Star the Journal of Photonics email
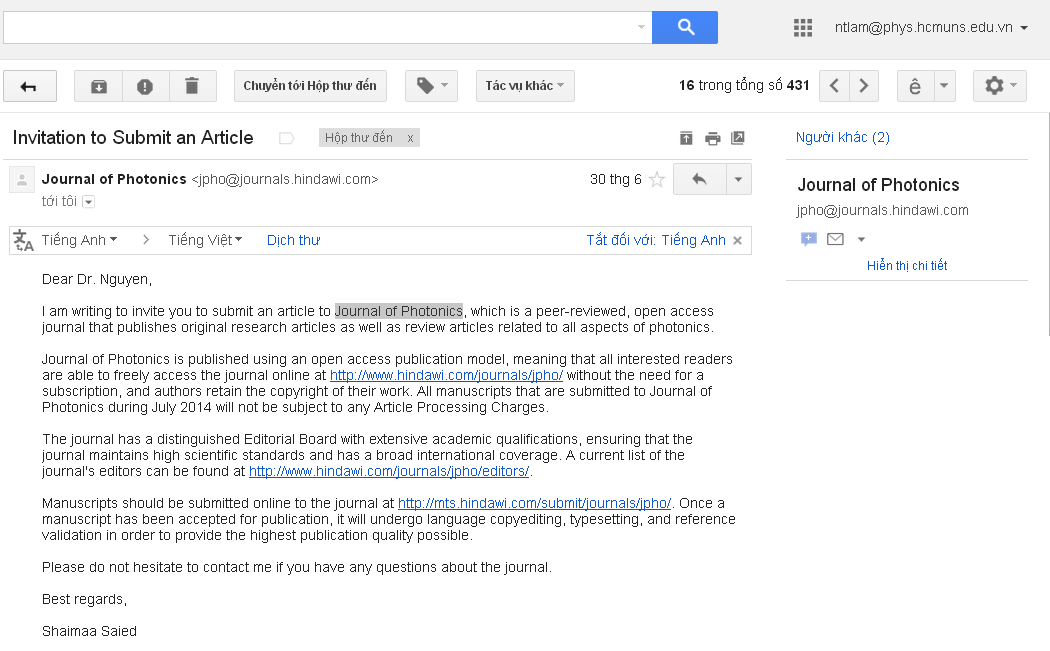 pyautogui.click(x=657, y=179)
